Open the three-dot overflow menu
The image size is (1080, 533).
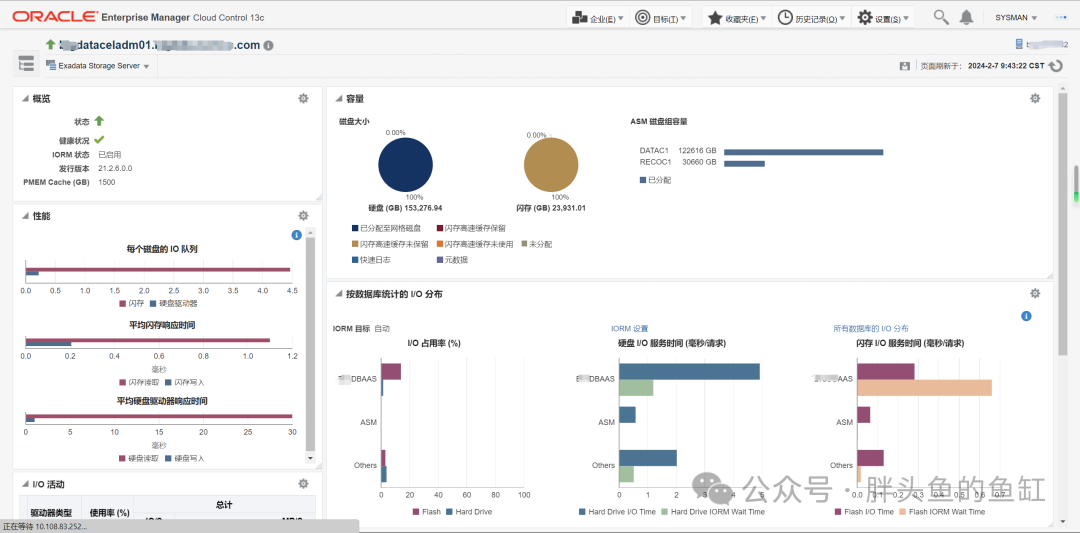tap(1059, 18)
